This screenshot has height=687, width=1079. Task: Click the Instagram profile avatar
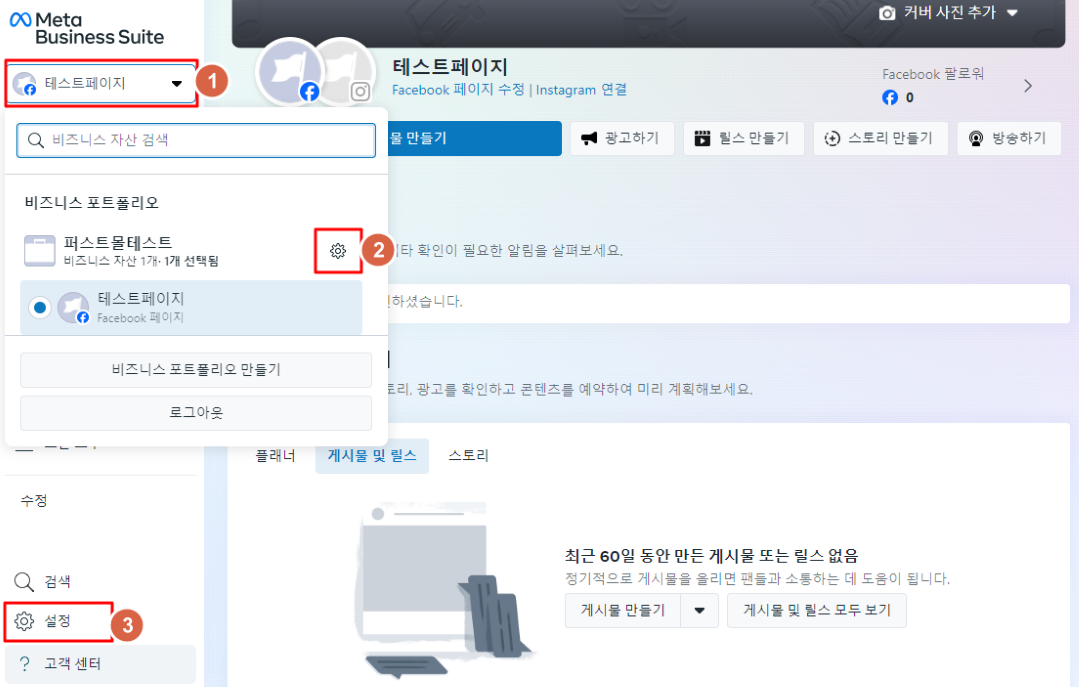pos(350,72)
